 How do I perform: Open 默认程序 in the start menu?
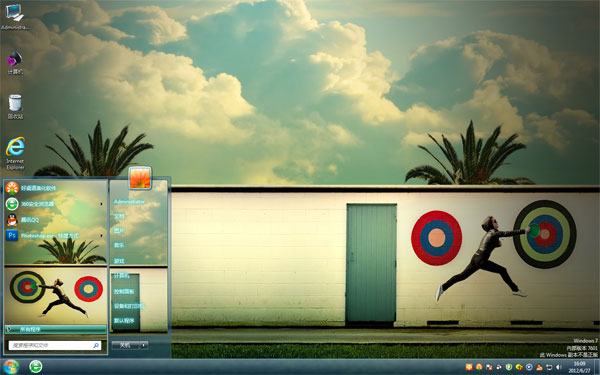[124, 321]
